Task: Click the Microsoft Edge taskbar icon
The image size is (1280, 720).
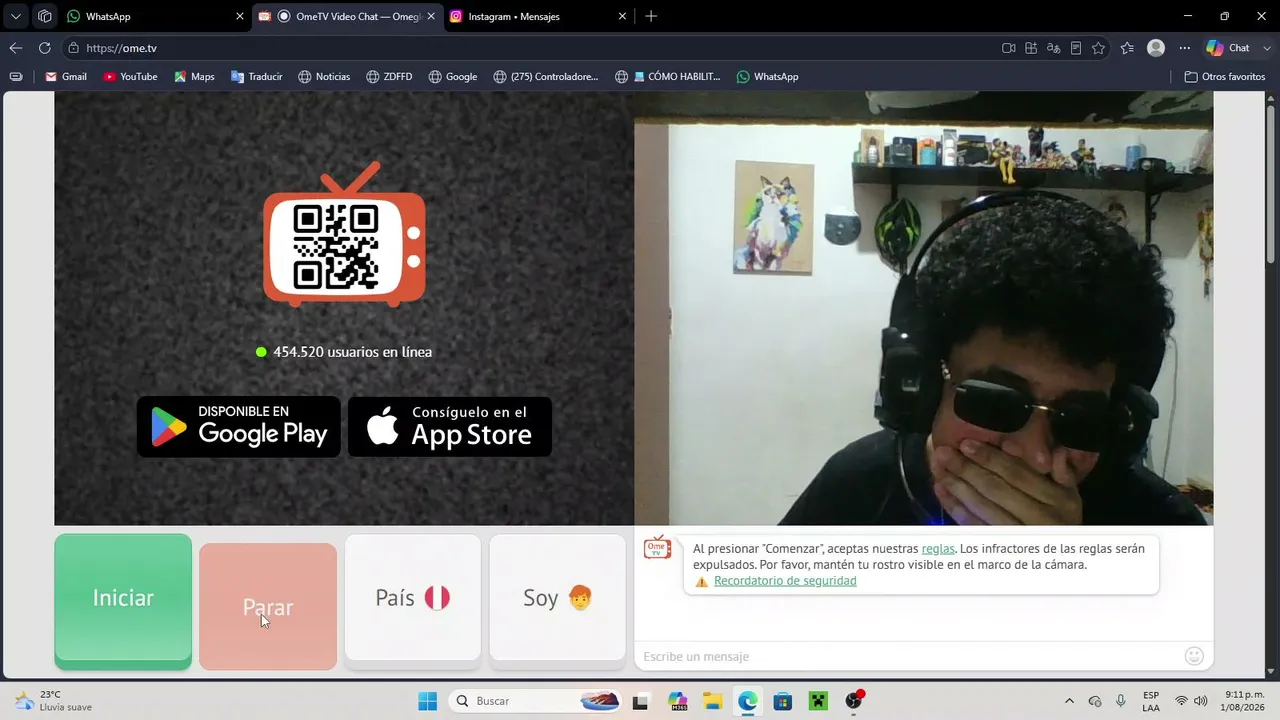Action: click(x=748, y=701)
